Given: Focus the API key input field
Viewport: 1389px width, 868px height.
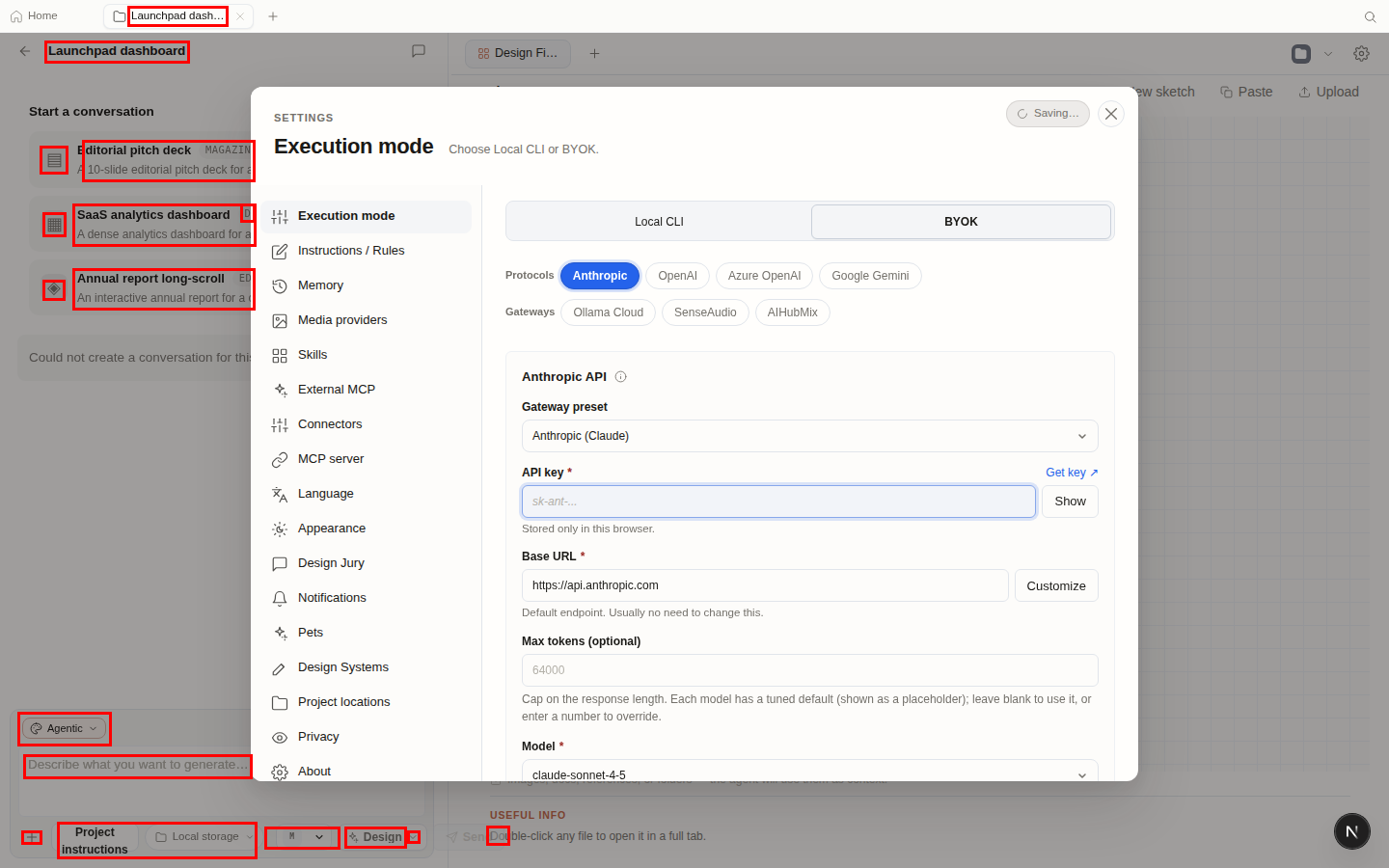Looking at the screenshot, I should (x=778, y=502).
